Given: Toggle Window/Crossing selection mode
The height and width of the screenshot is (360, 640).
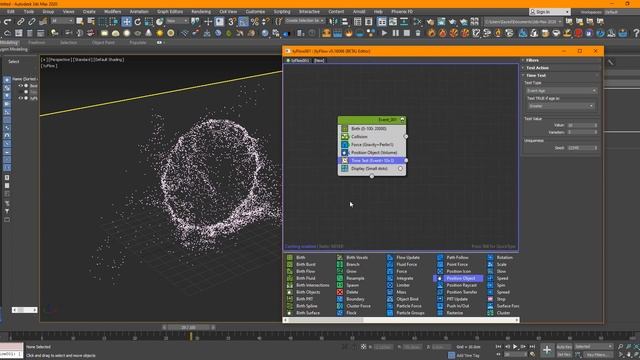Looking at the screenshot, I should [x=113, y=22].
